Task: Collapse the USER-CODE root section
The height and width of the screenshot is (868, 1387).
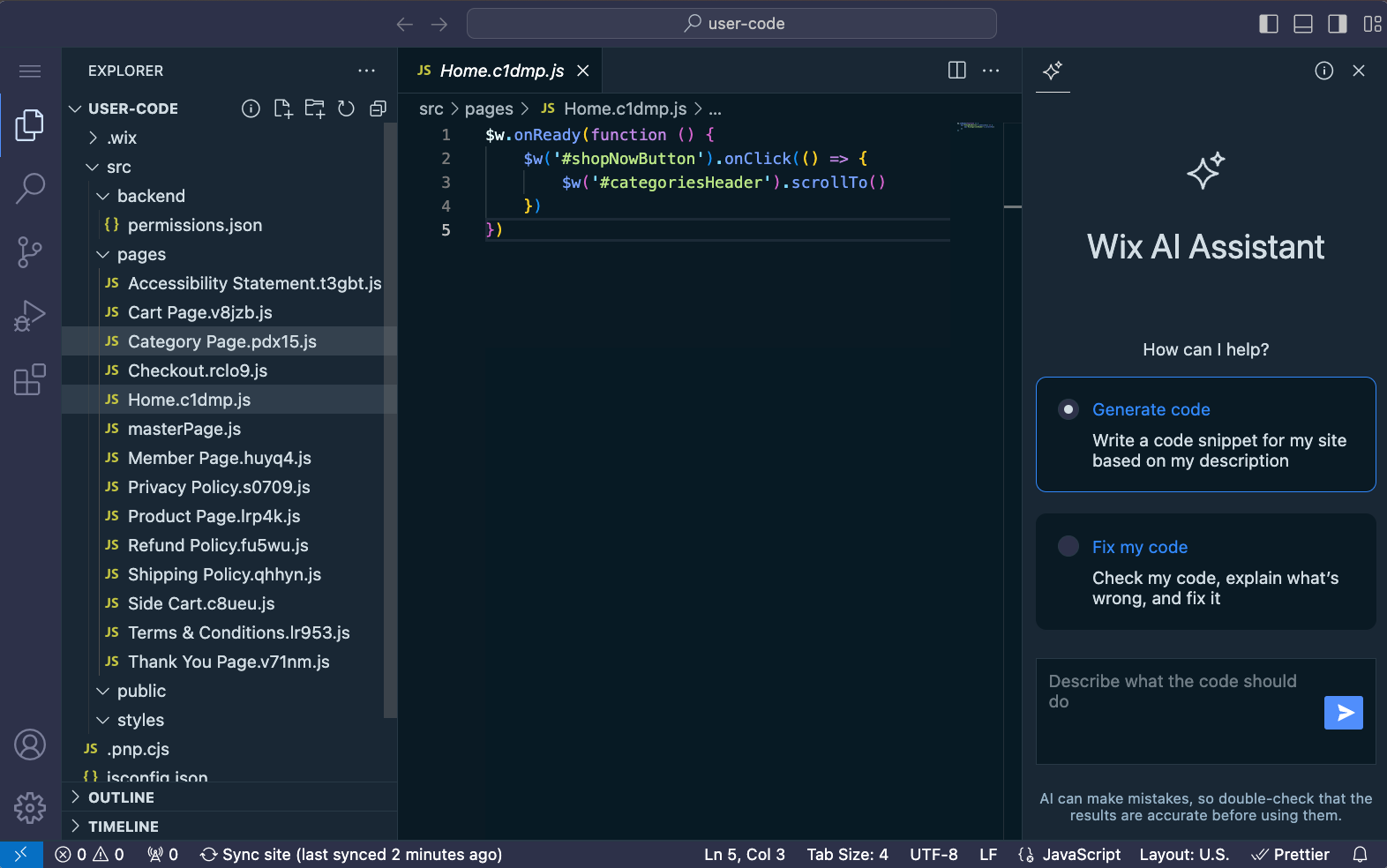Action: [76, 108]
